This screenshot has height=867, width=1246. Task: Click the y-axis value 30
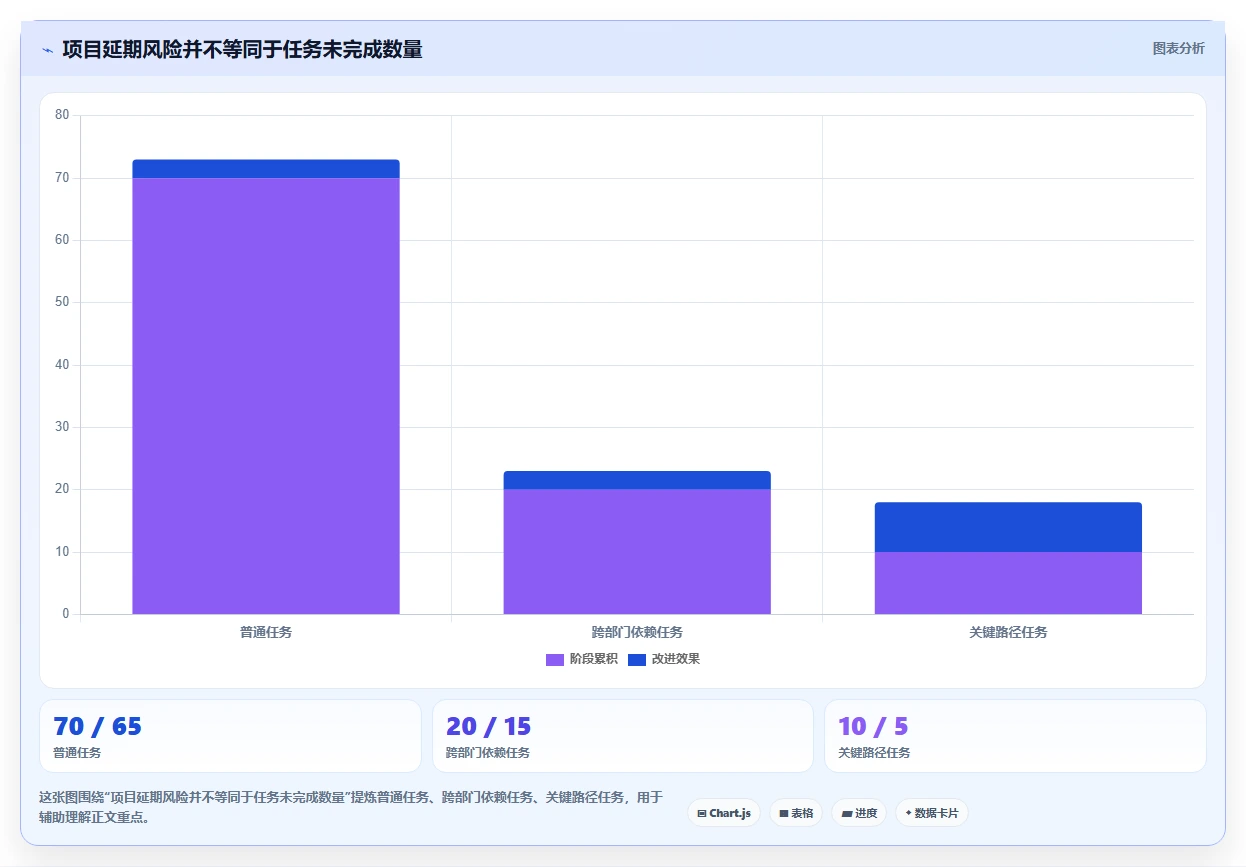coord(62,427)
